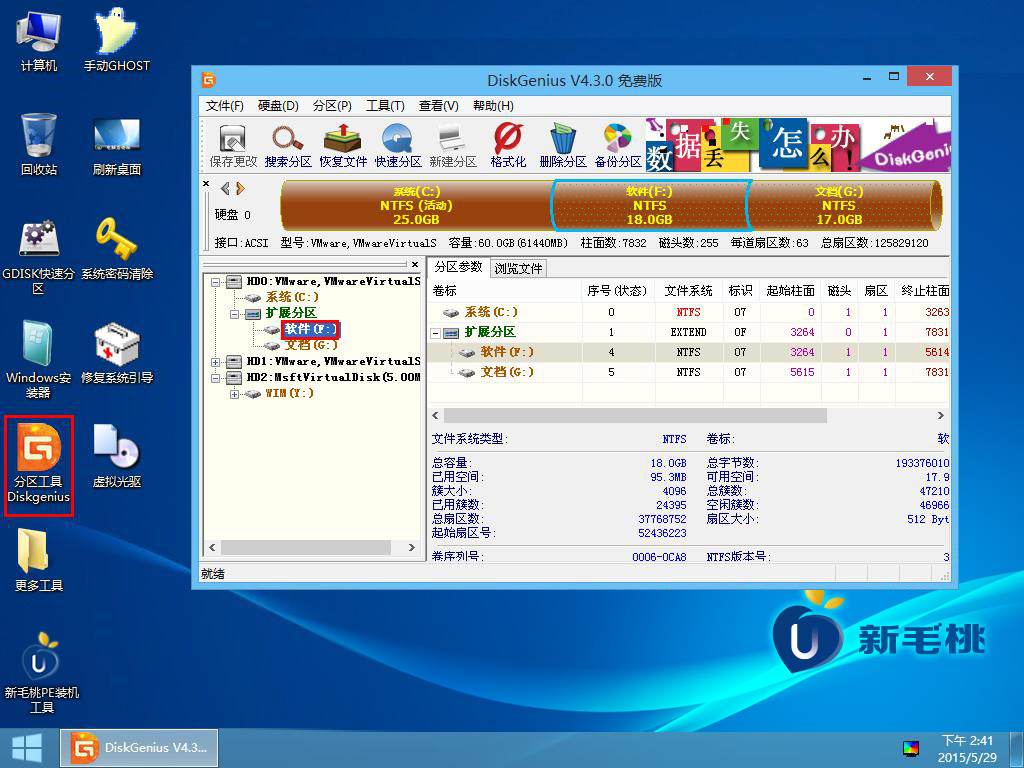Go to the previous disk with the grey arrow
Image resolution: width=1024 pixels, height=768 pixels.
225,189
